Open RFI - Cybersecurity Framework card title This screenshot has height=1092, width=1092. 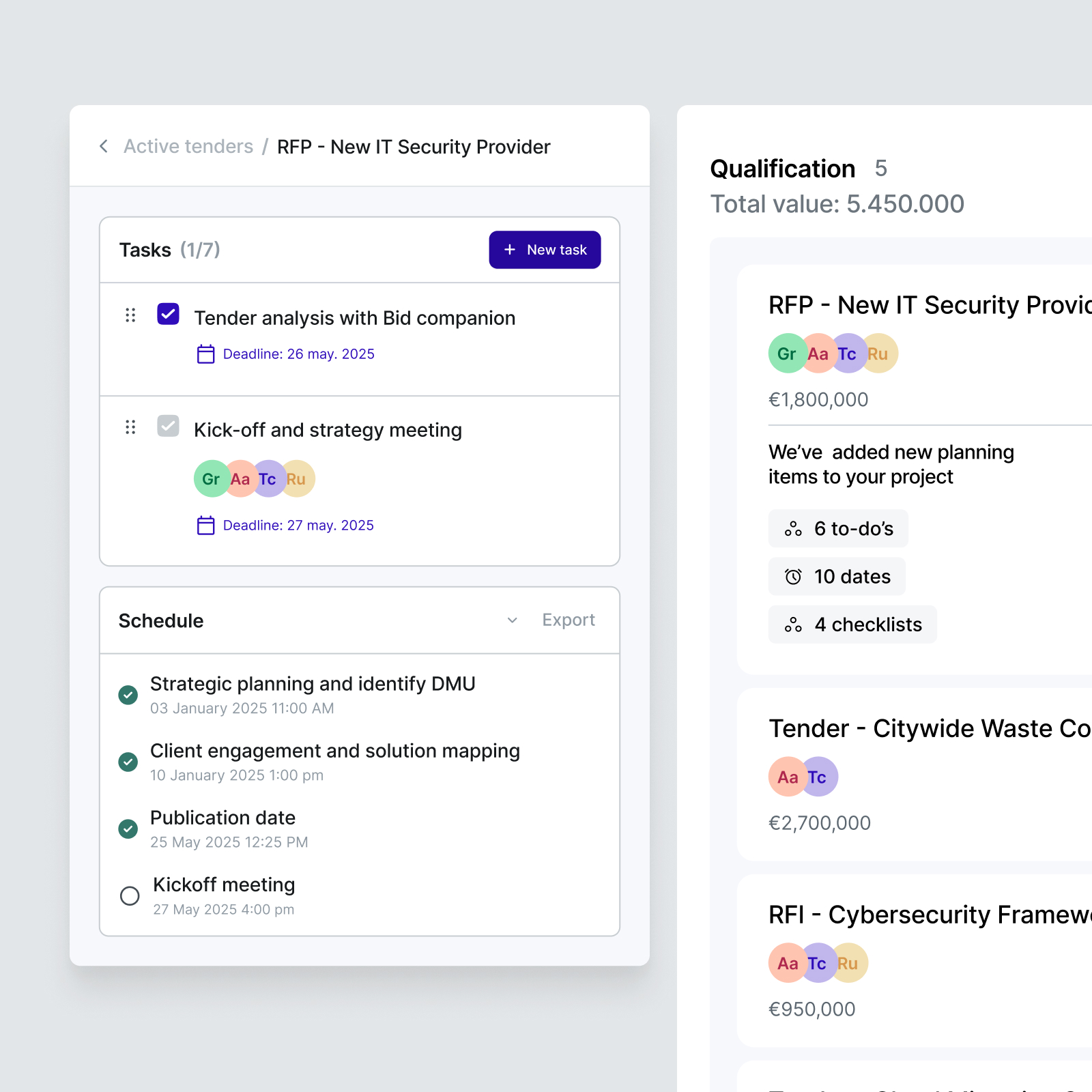(930, 915)
